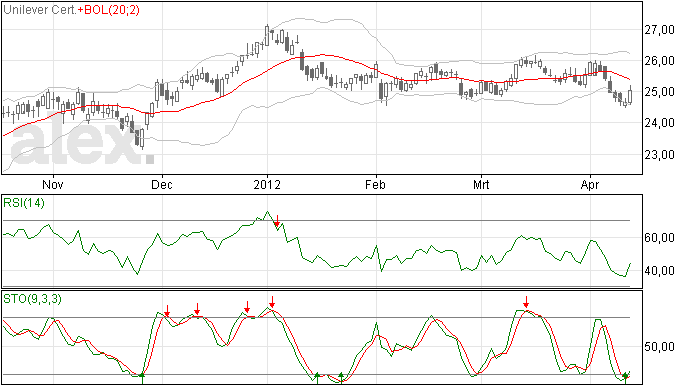Click the 50,00 stochastic axis value
Screen dimensions: 690x387
(659, 347)
